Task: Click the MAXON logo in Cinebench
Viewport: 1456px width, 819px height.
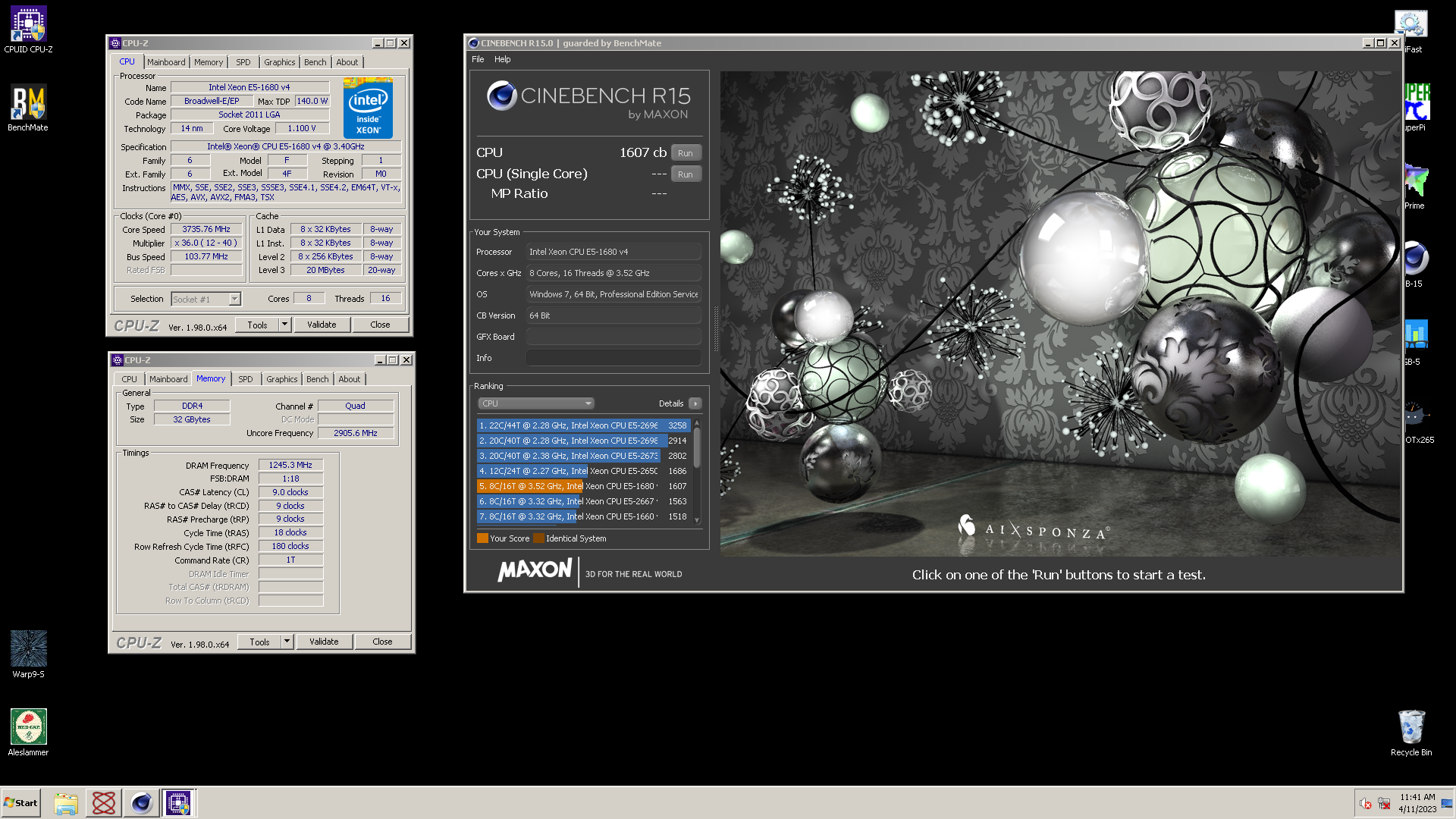Action: pyautogui.click(x=535, y=570)
